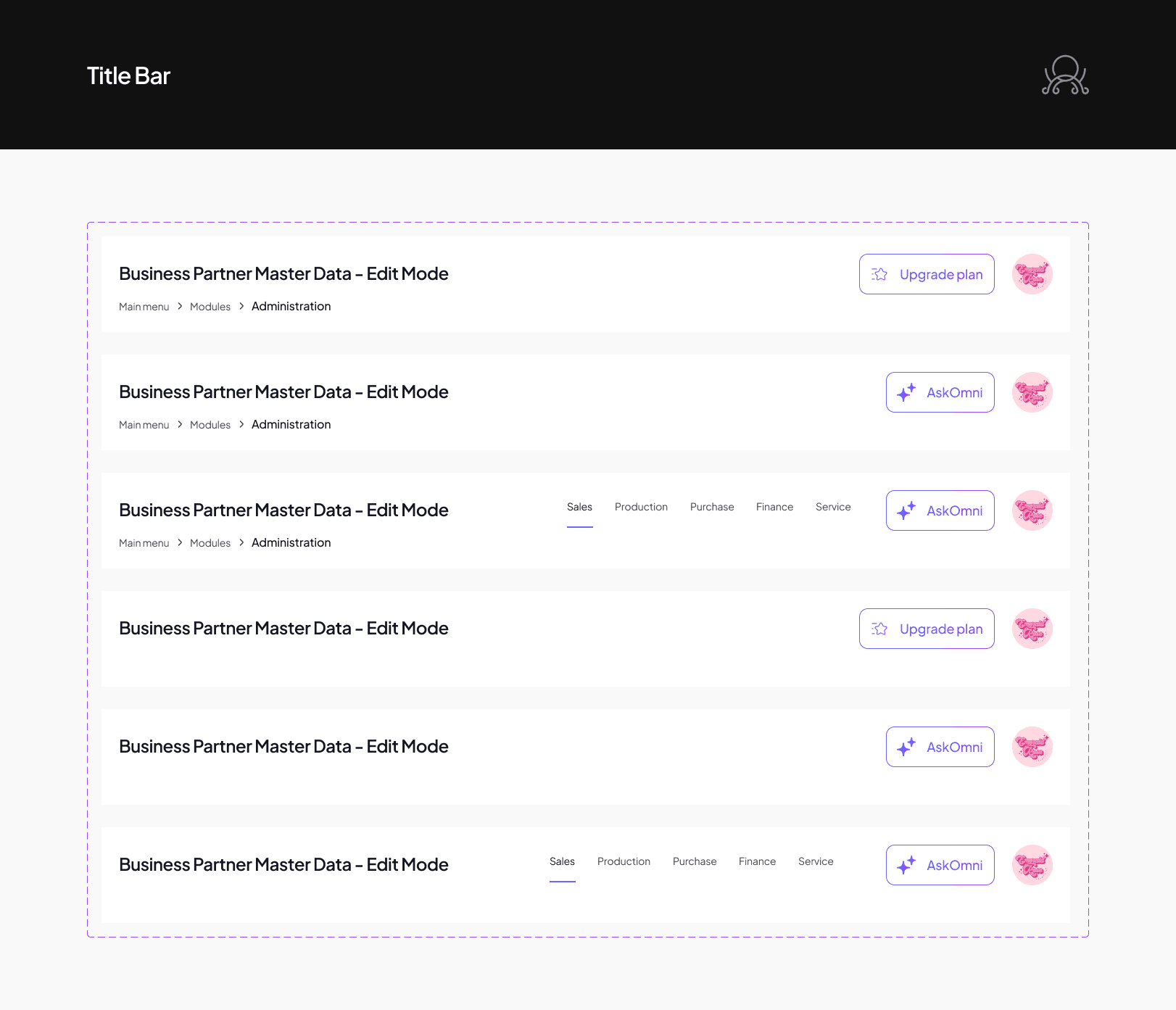The width and height of the screenshot is (1176, 1010).
Task: Click the chevron after Main menu in the first row
Action: tap(180, 306)
